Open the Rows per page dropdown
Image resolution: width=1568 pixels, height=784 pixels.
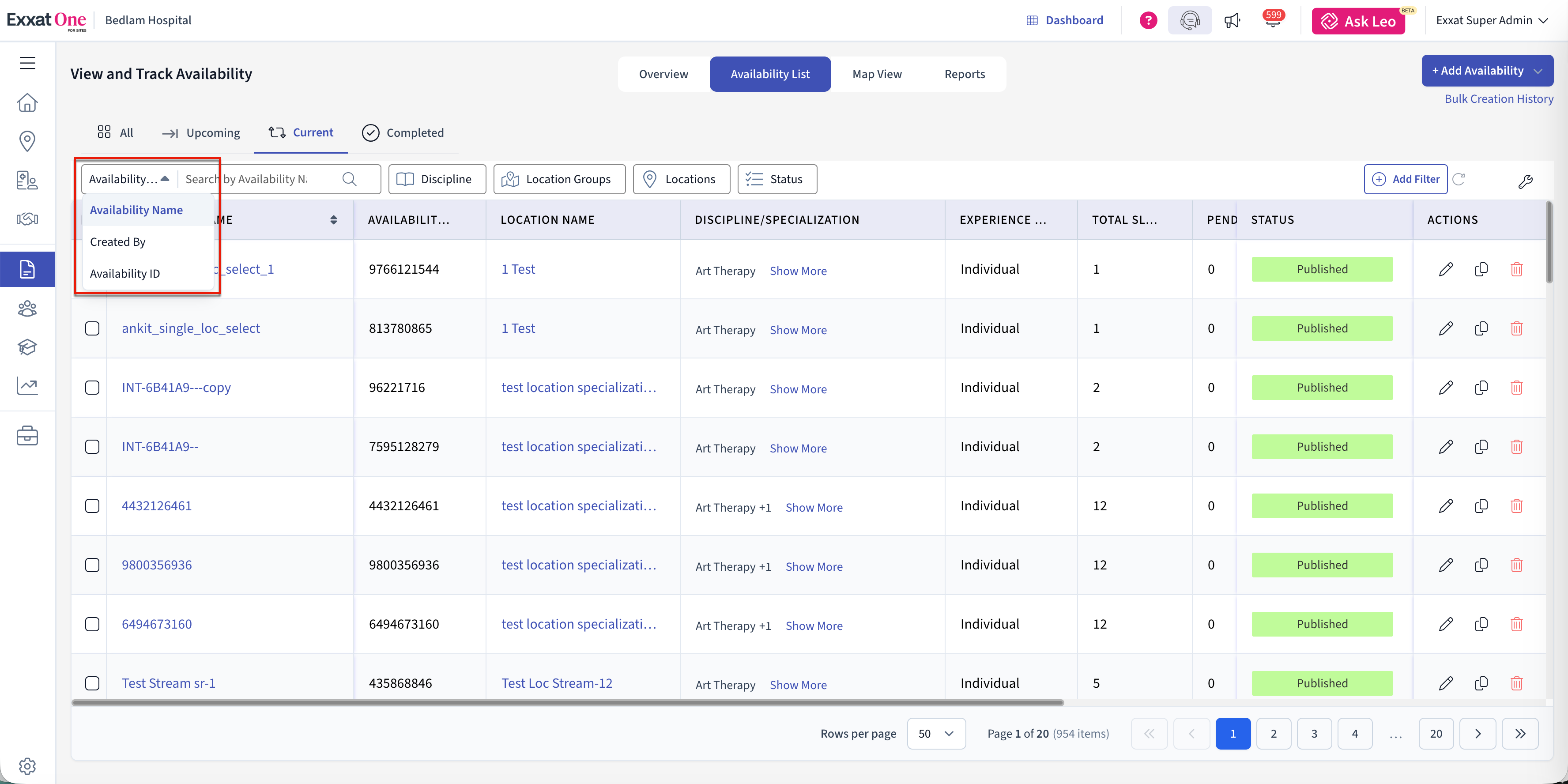[x=935, y=734]
